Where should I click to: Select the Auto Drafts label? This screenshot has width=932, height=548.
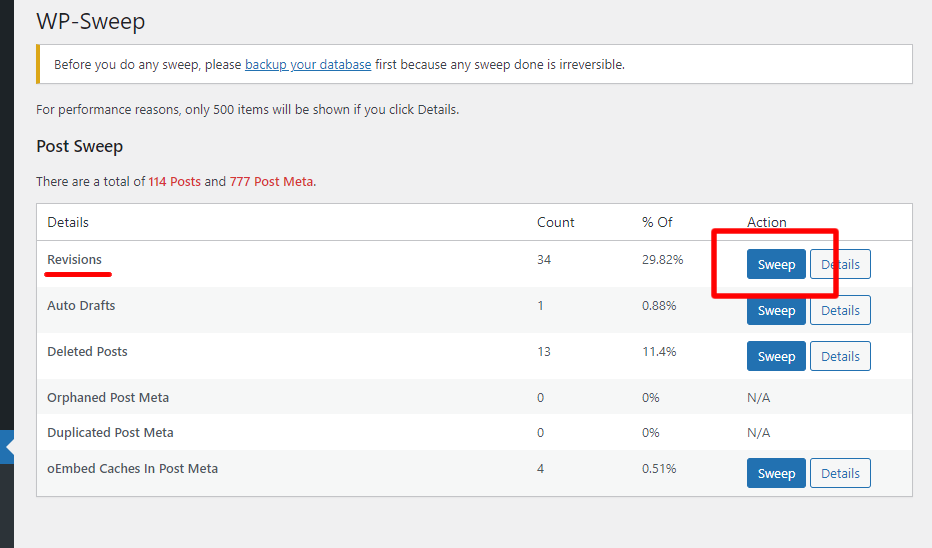(81, 306)
